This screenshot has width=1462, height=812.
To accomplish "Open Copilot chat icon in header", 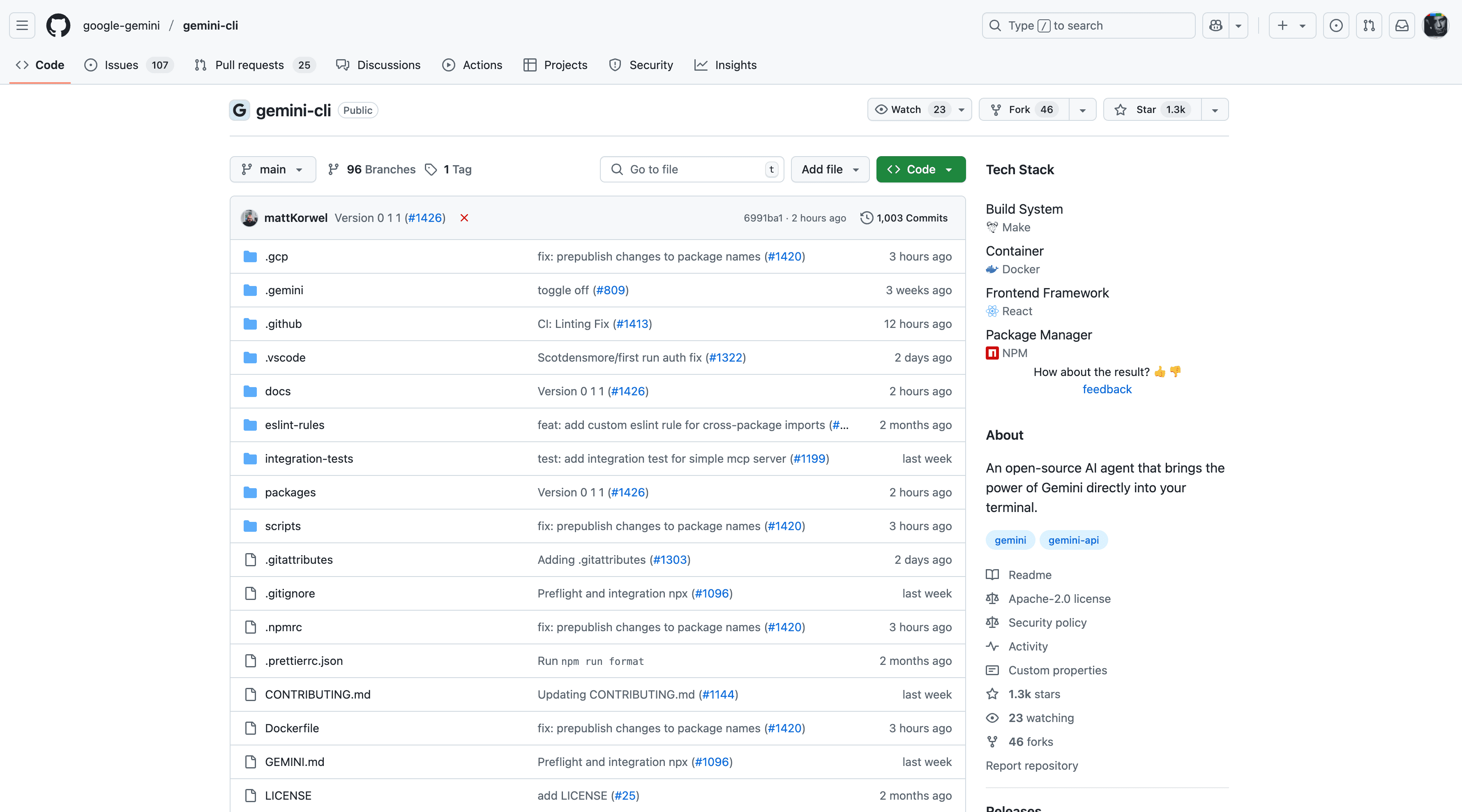I will click(1216, 25).
